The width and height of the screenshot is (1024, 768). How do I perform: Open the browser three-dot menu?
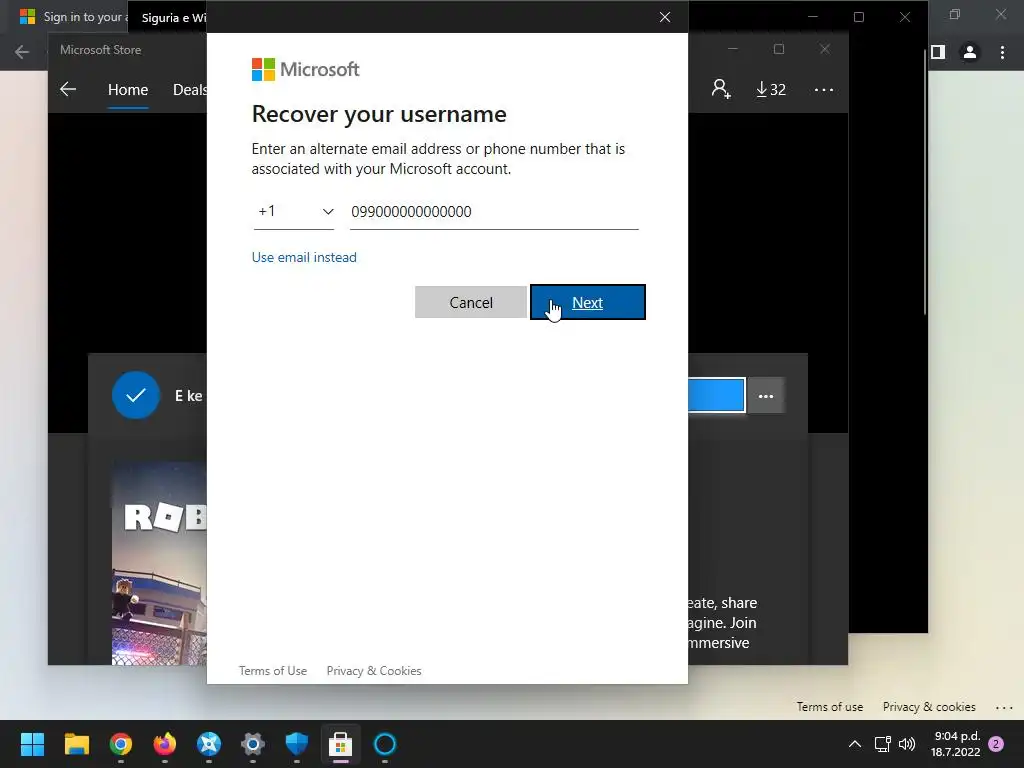click(1002, 52)
